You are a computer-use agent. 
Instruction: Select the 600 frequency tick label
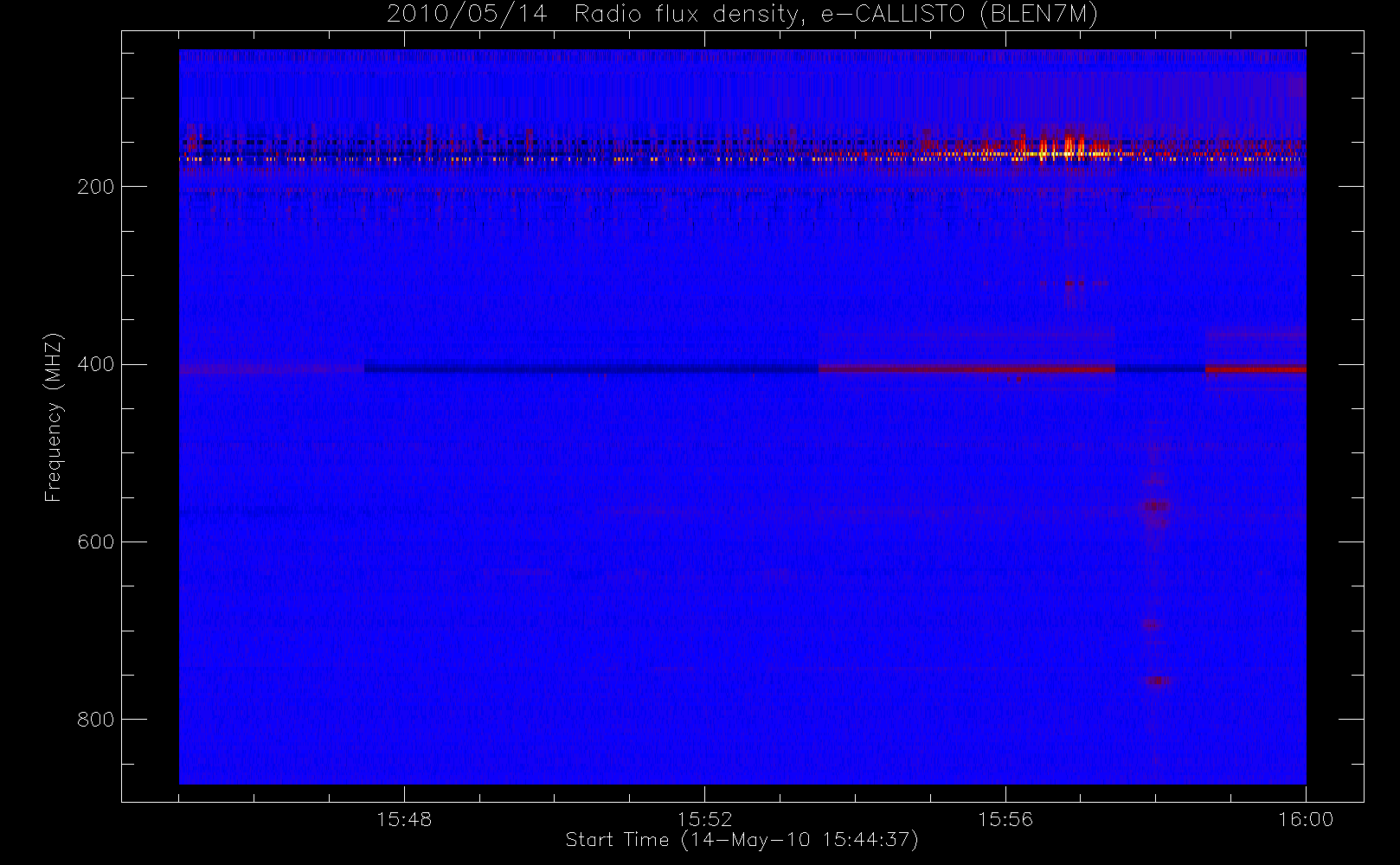click(95, 541)
